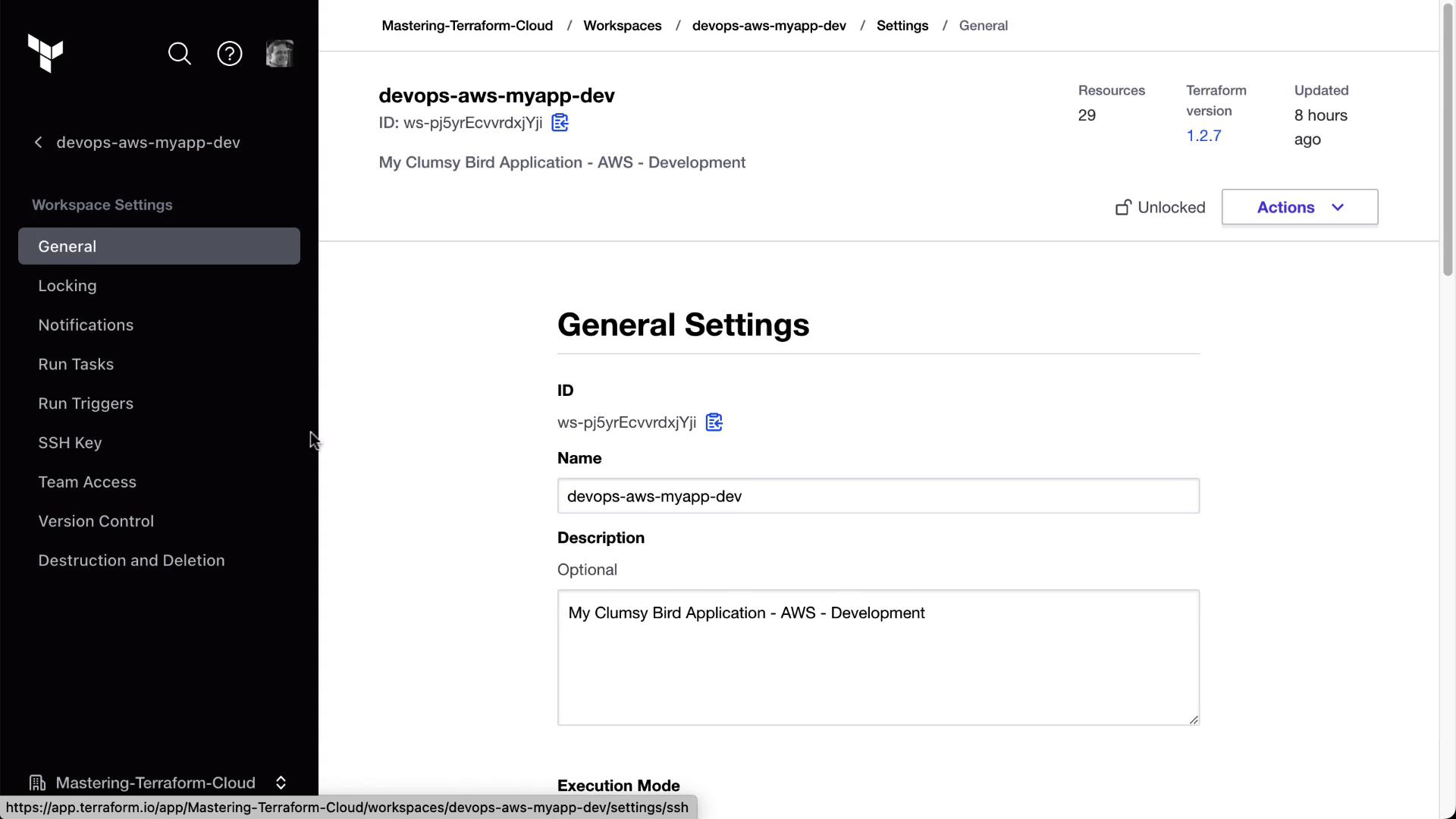Click the Terraform logo icon
1456x819 pixels.
coord(45,53)
